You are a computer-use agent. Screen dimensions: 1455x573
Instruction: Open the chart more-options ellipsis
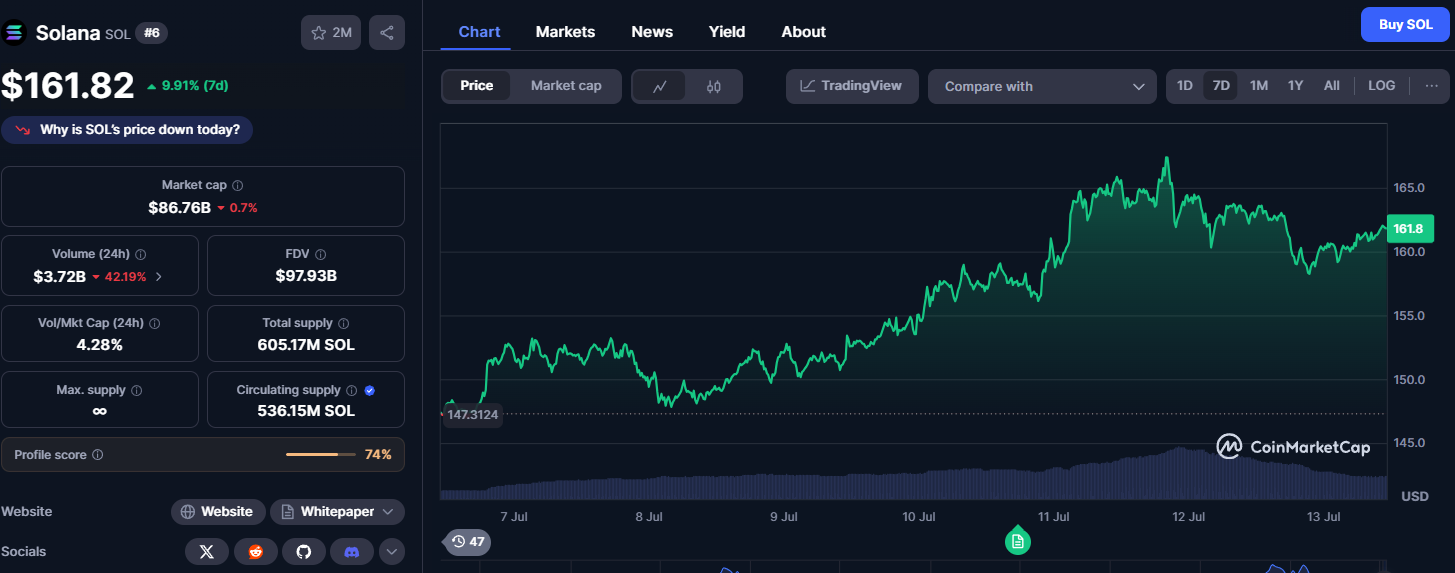(x=1431, y=86)
